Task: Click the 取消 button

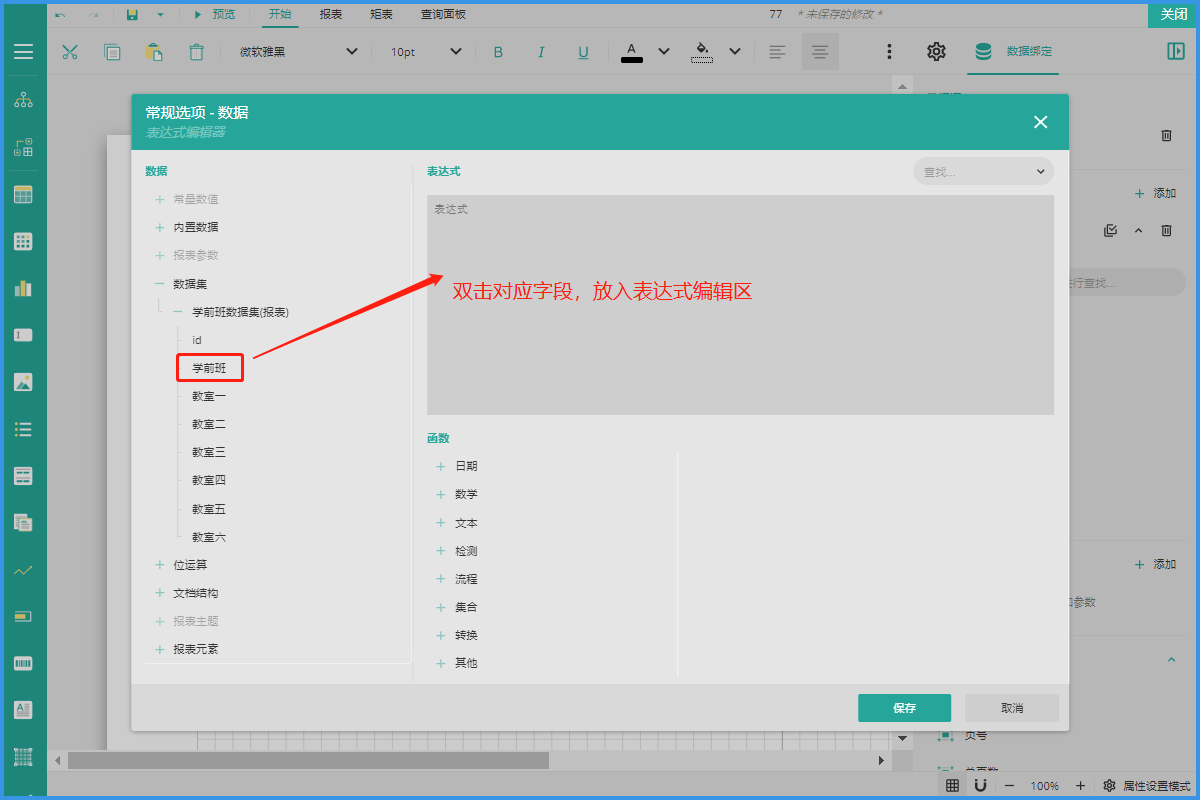Action: point(1011,708)
